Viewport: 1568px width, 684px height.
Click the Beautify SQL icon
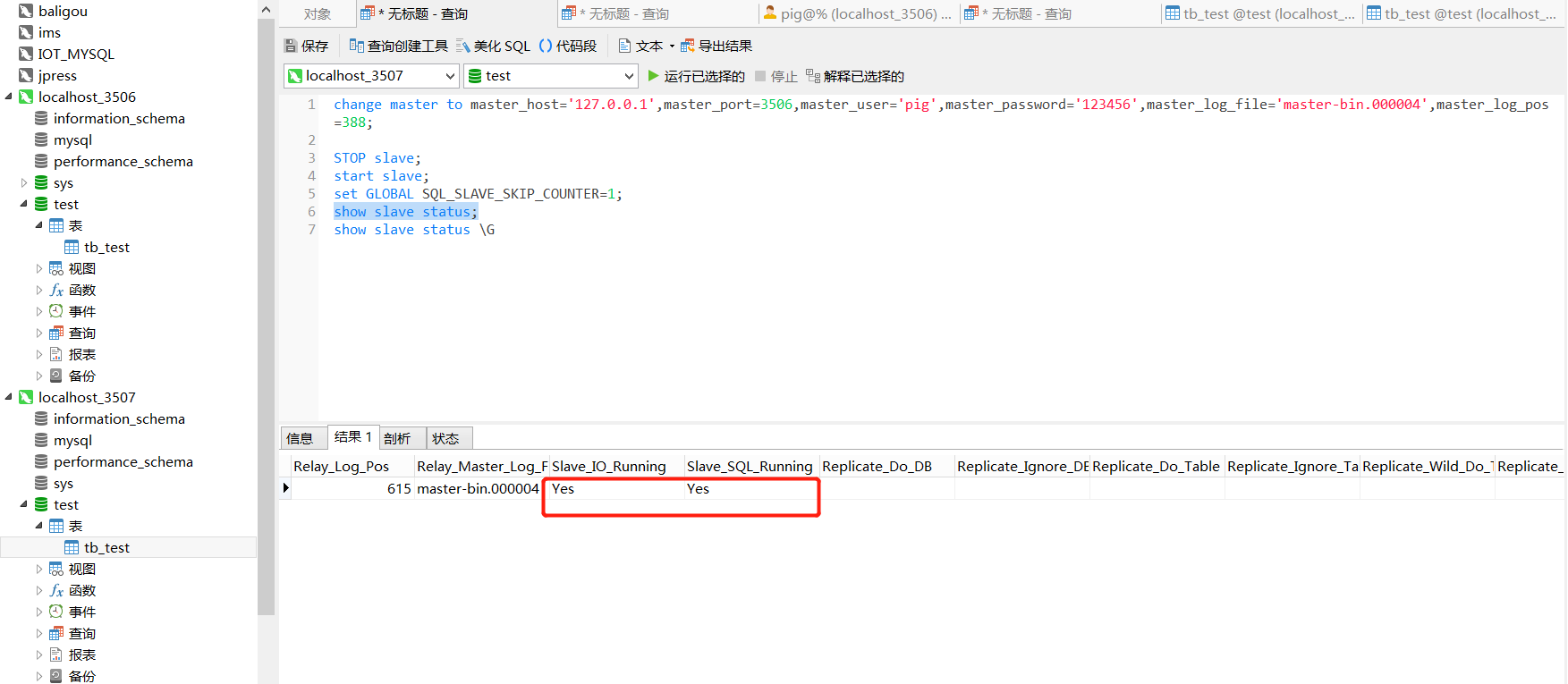click(x=462, y=46)
